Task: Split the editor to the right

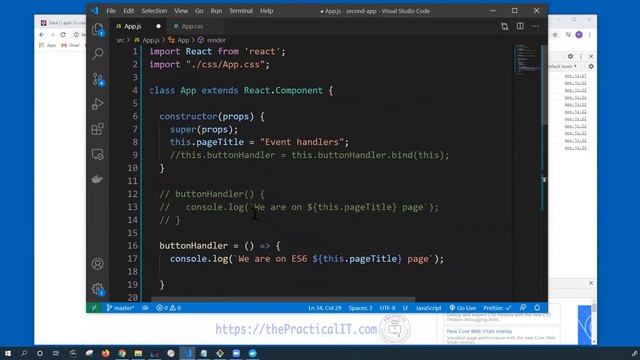Action: coord(520,26)
